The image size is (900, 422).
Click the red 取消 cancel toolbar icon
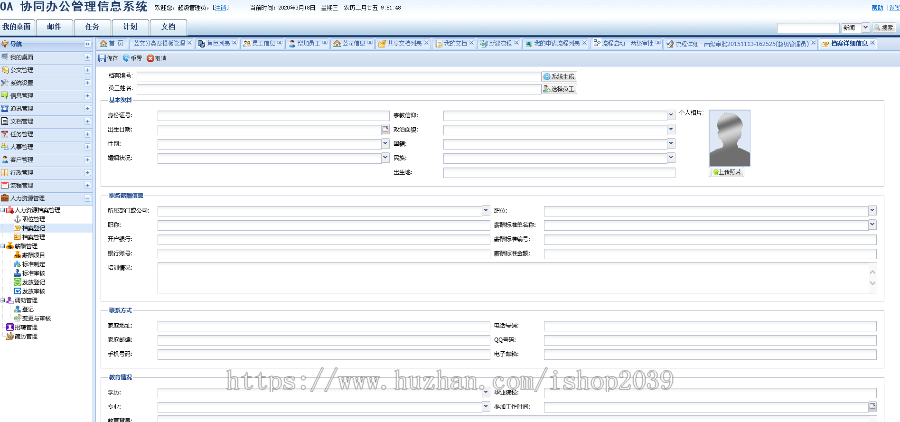click(x=150, y=59)
